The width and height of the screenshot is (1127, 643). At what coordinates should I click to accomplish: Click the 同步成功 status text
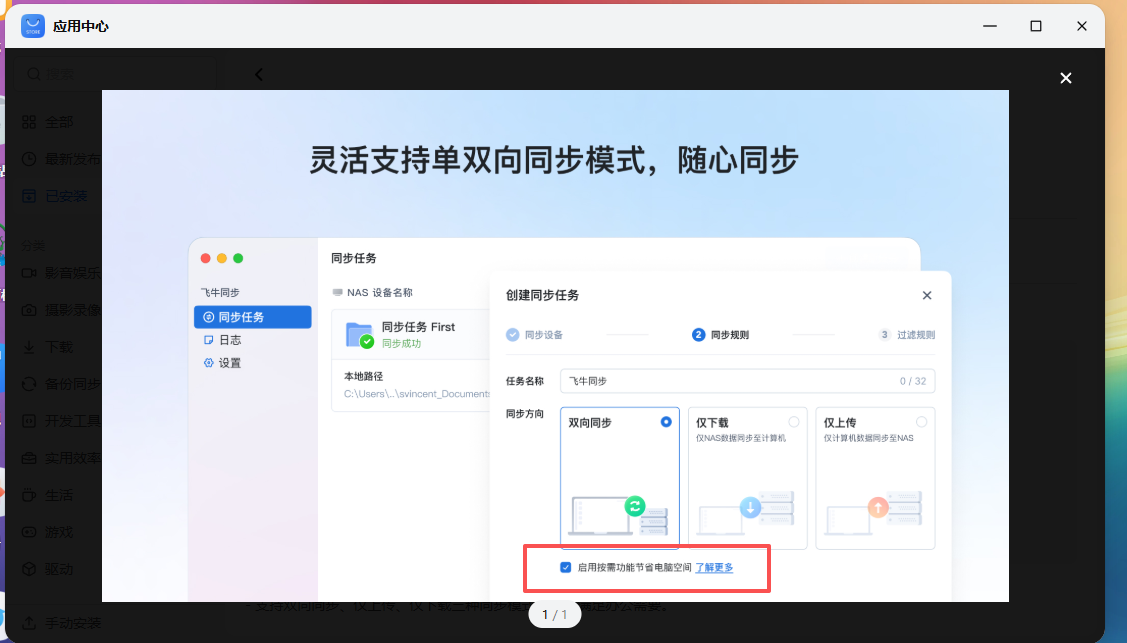click(x=401, y=343)
